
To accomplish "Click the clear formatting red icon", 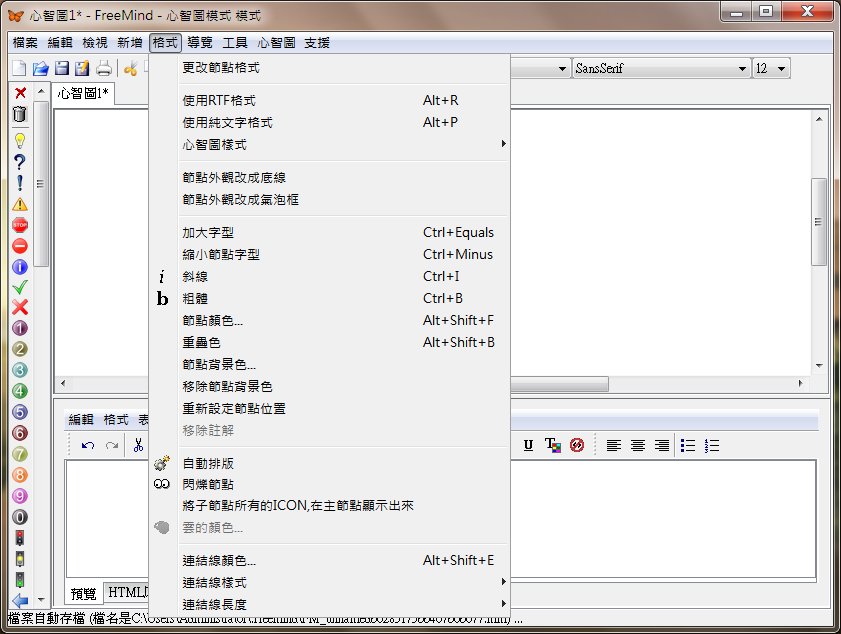I will click(x=577, y=445).
